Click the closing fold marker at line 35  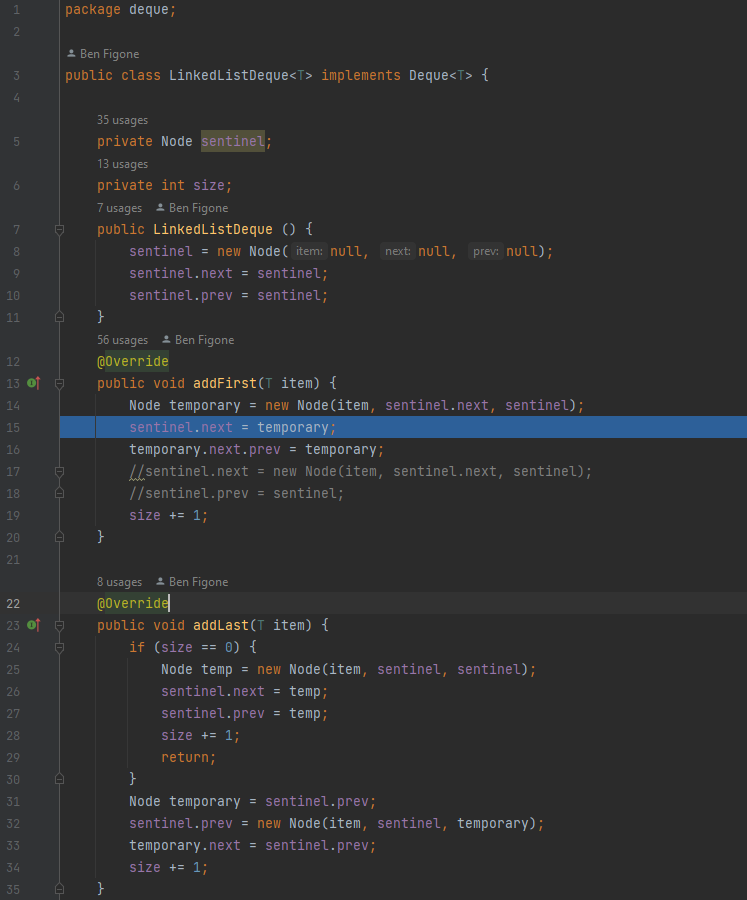coord(59,888)
